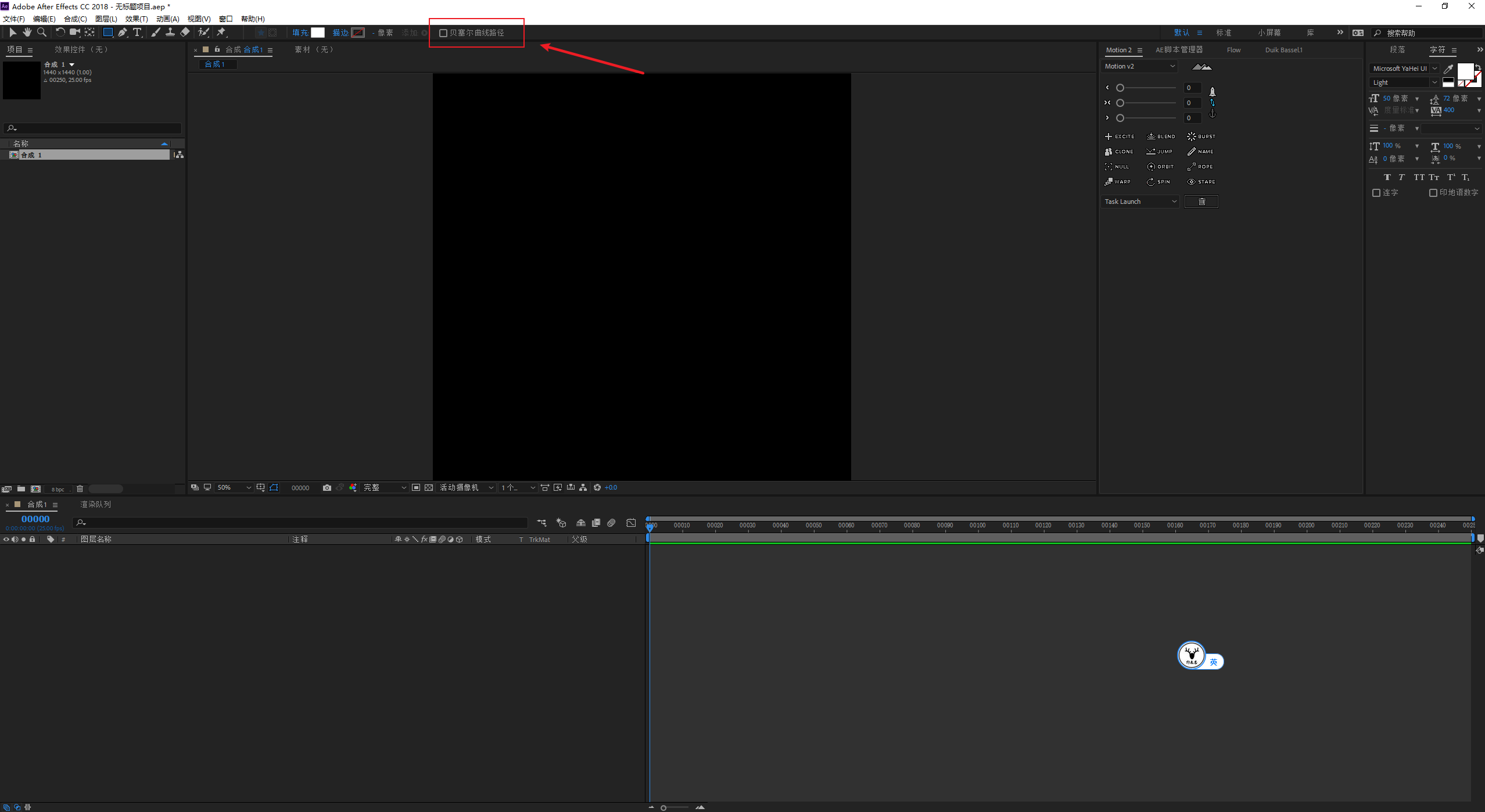Choose the Puppet Pin tool
Screen dimensions: 1485x812
[221, 33]
